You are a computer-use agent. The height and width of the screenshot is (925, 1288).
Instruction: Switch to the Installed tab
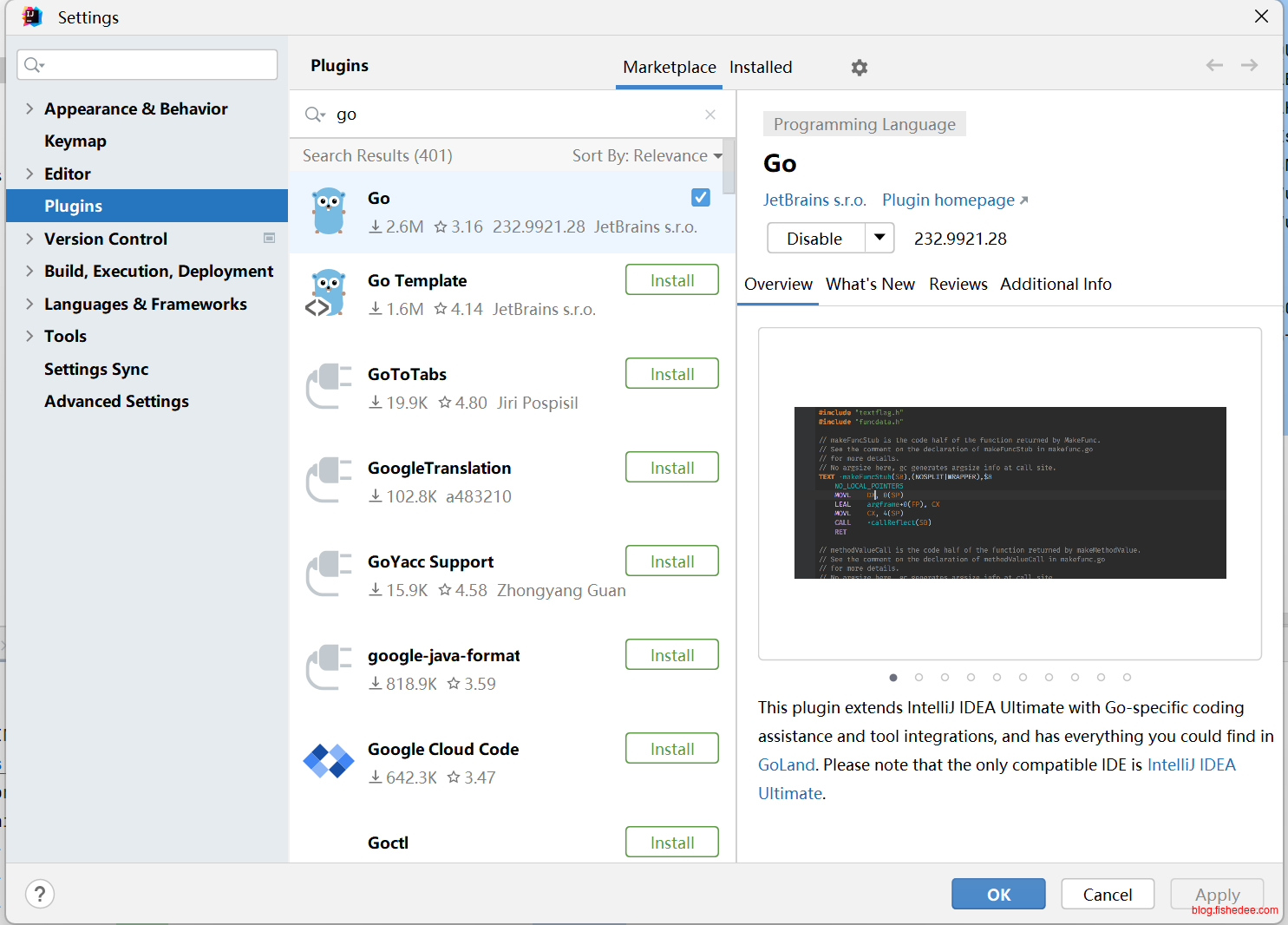[x=760, y=68]
